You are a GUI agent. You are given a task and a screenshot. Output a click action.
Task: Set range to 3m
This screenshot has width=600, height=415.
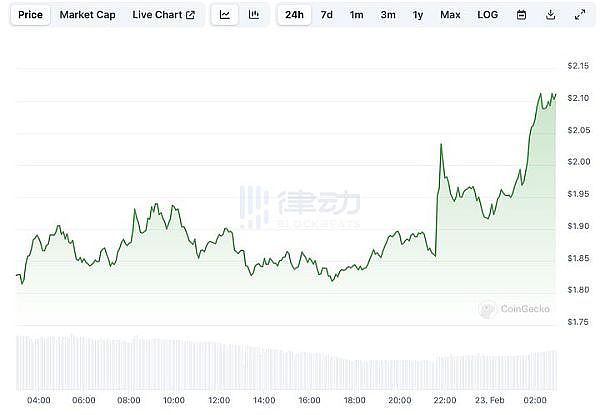[x=387, y=15]
